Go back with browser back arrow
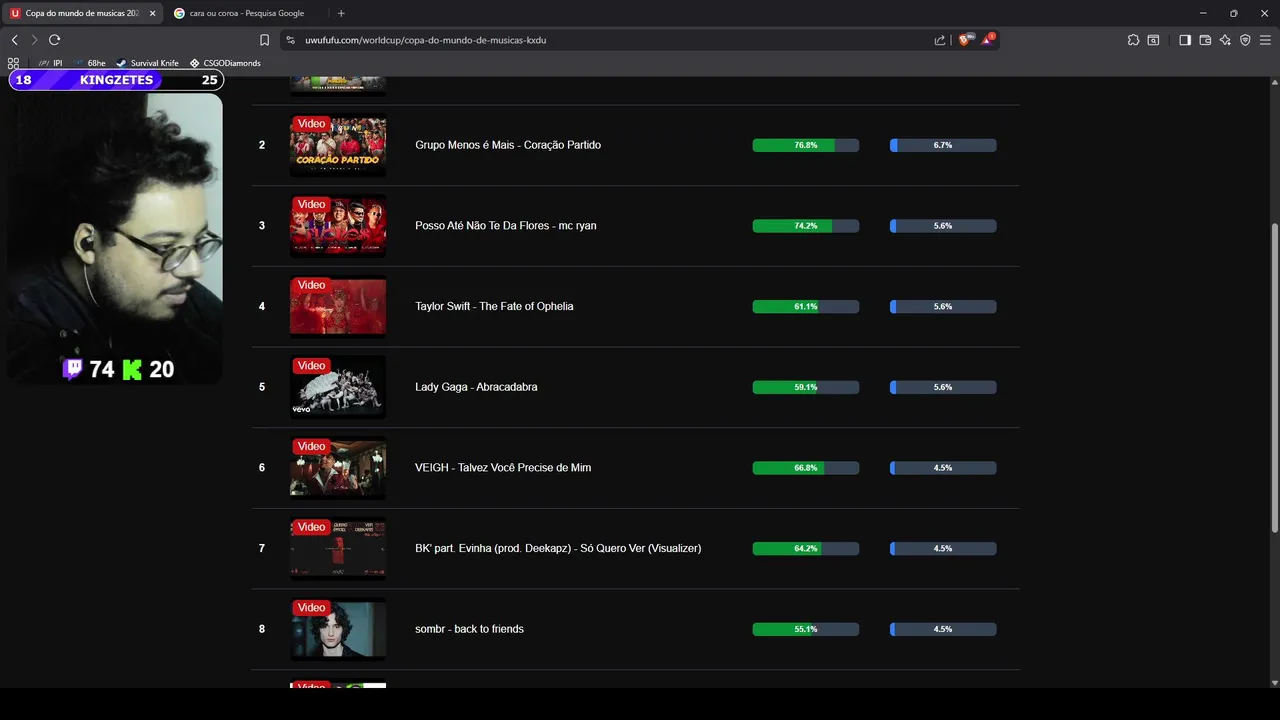The image size is (1280, 720). [14, 40]
